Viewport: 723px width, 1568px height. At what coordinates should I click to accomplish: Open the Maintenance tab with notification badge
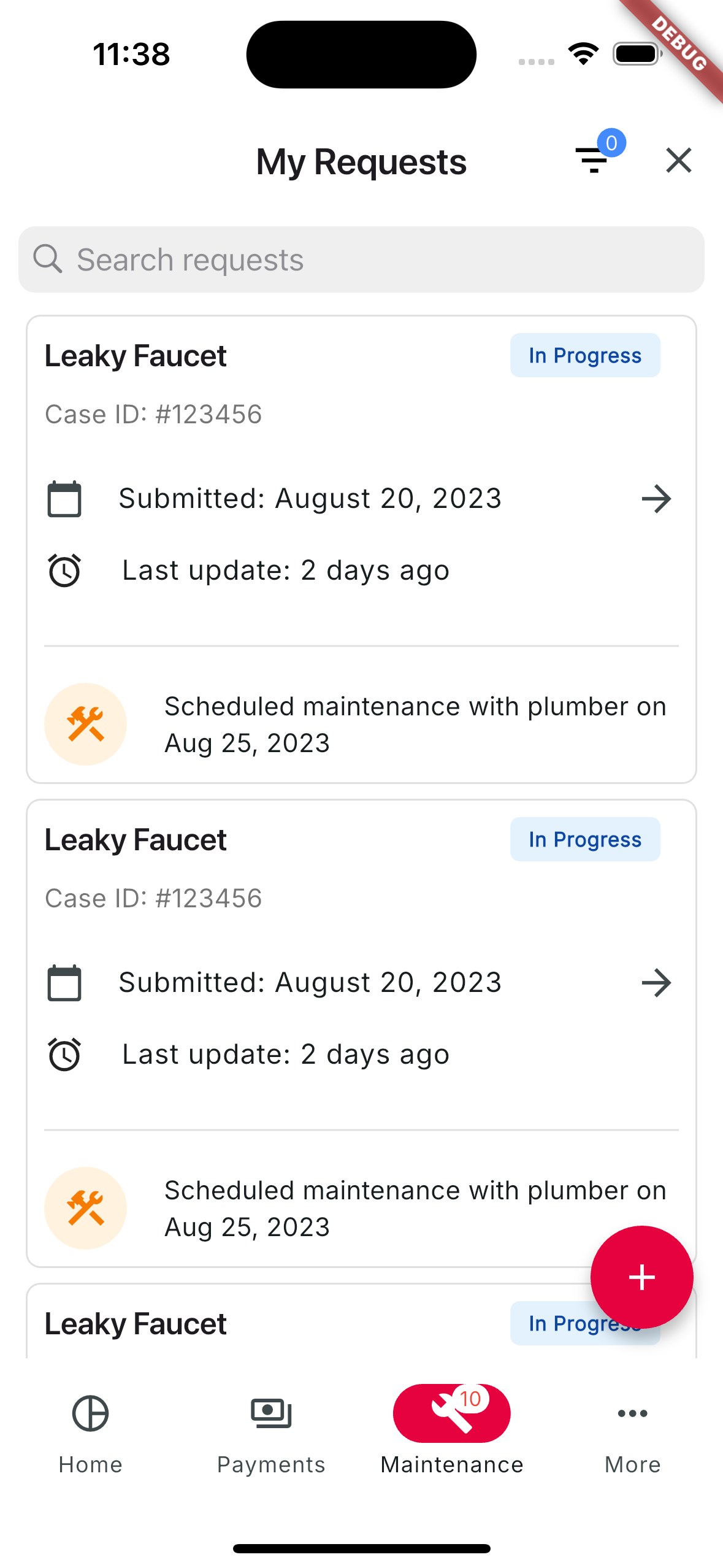pyautogui.click(x=452, y=1413)
